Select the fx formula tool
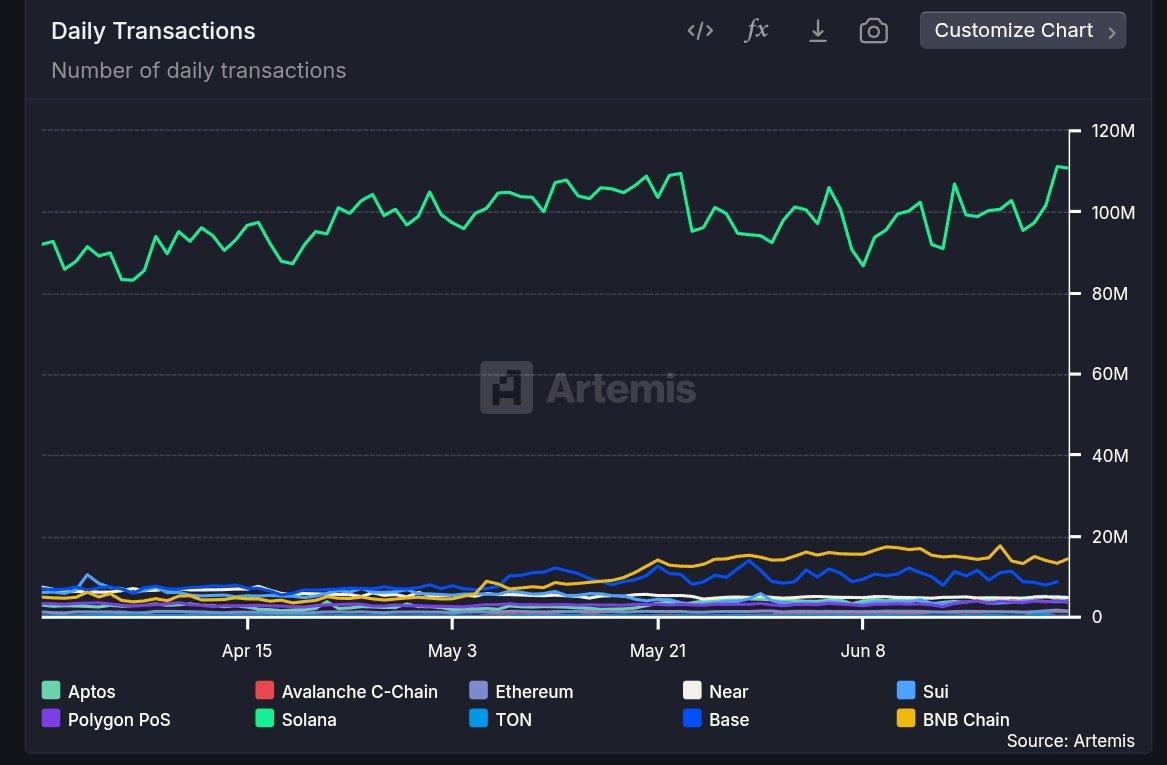The image size is (1167, 765). click(757, 30)
